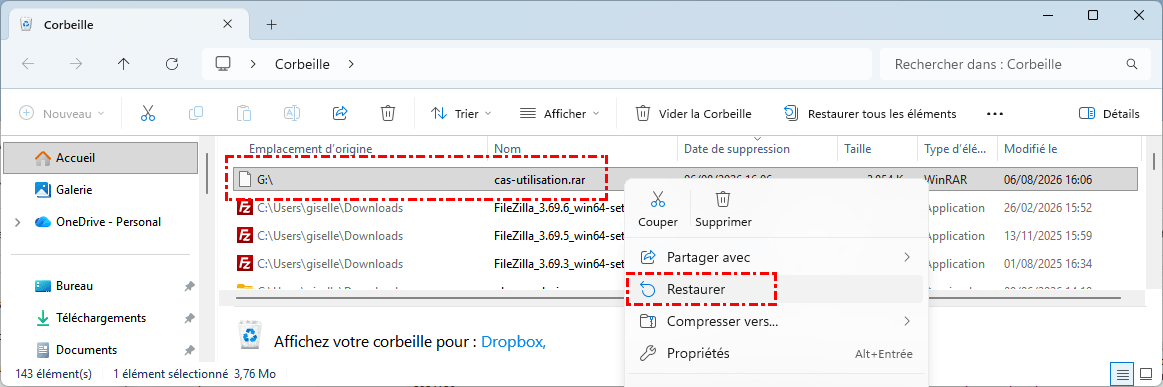Click Vider la Corbeille
This screenshot has height=387, width=1163.
coord(693,113)
